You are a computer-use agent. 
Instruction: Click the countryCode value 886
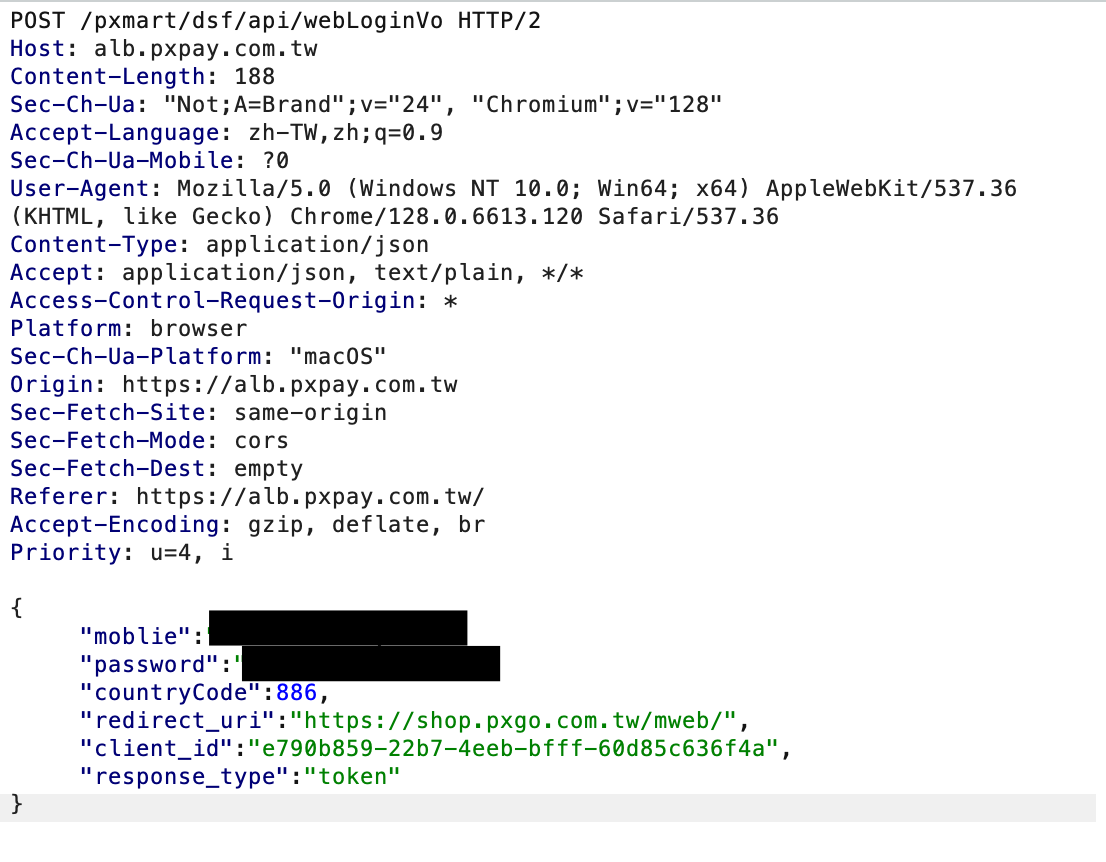pos(296,693)
